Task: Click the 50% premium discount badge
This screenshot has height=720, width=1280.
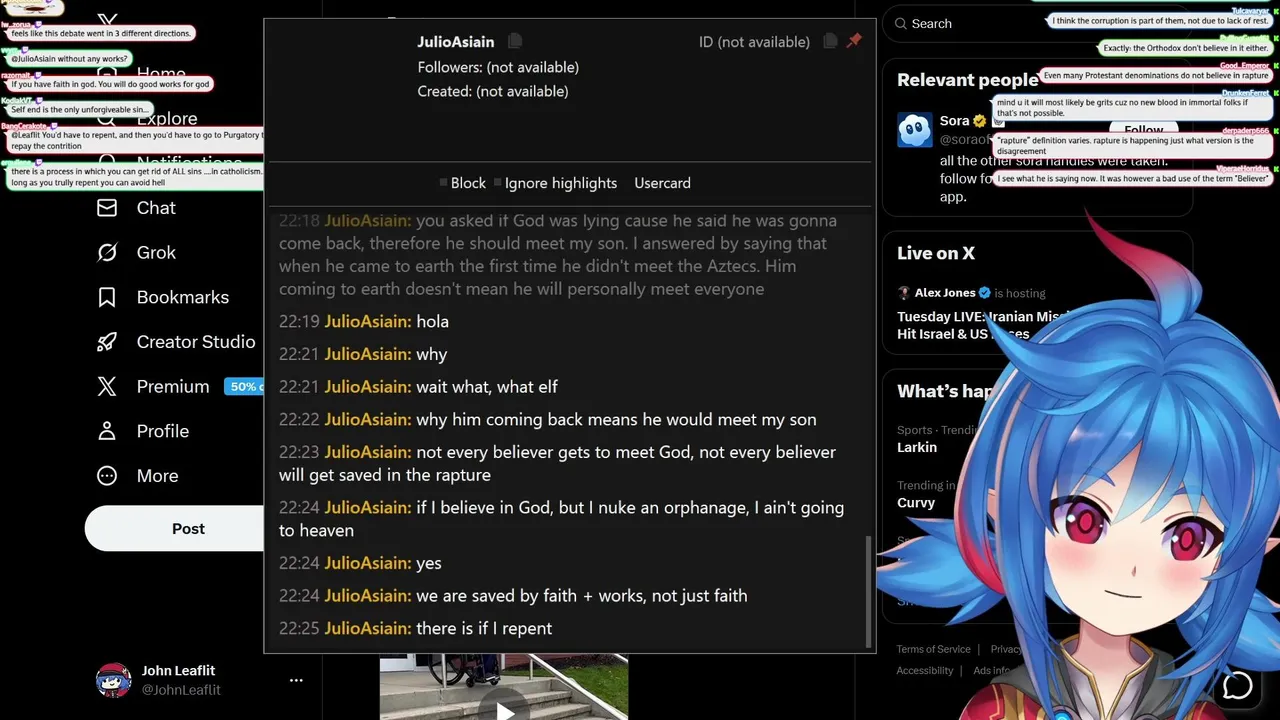Action: click(x=244, y=387)
